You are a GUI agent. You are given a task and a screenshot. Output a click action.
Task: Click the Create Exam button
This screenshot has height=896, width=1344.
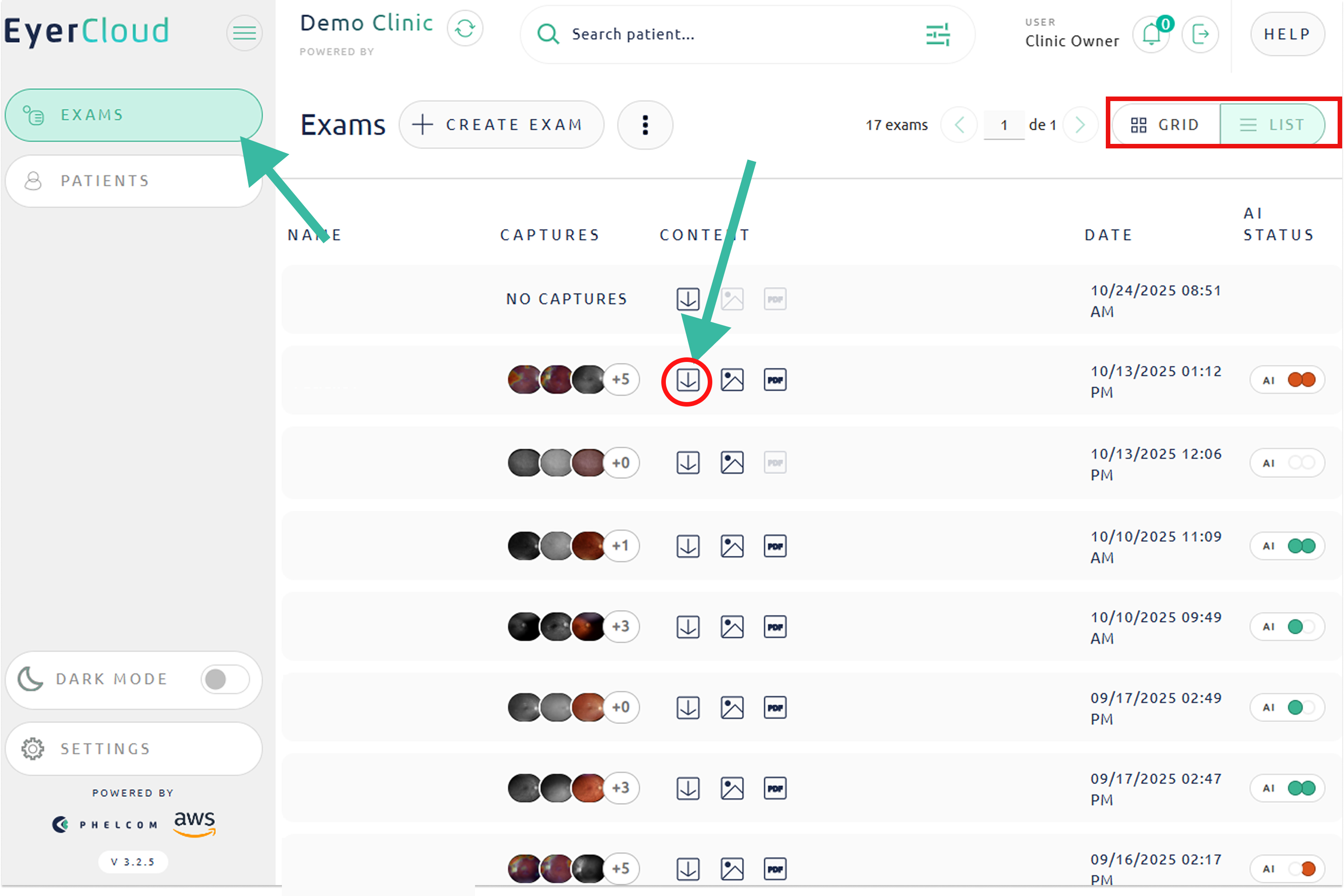pos(501,125)
